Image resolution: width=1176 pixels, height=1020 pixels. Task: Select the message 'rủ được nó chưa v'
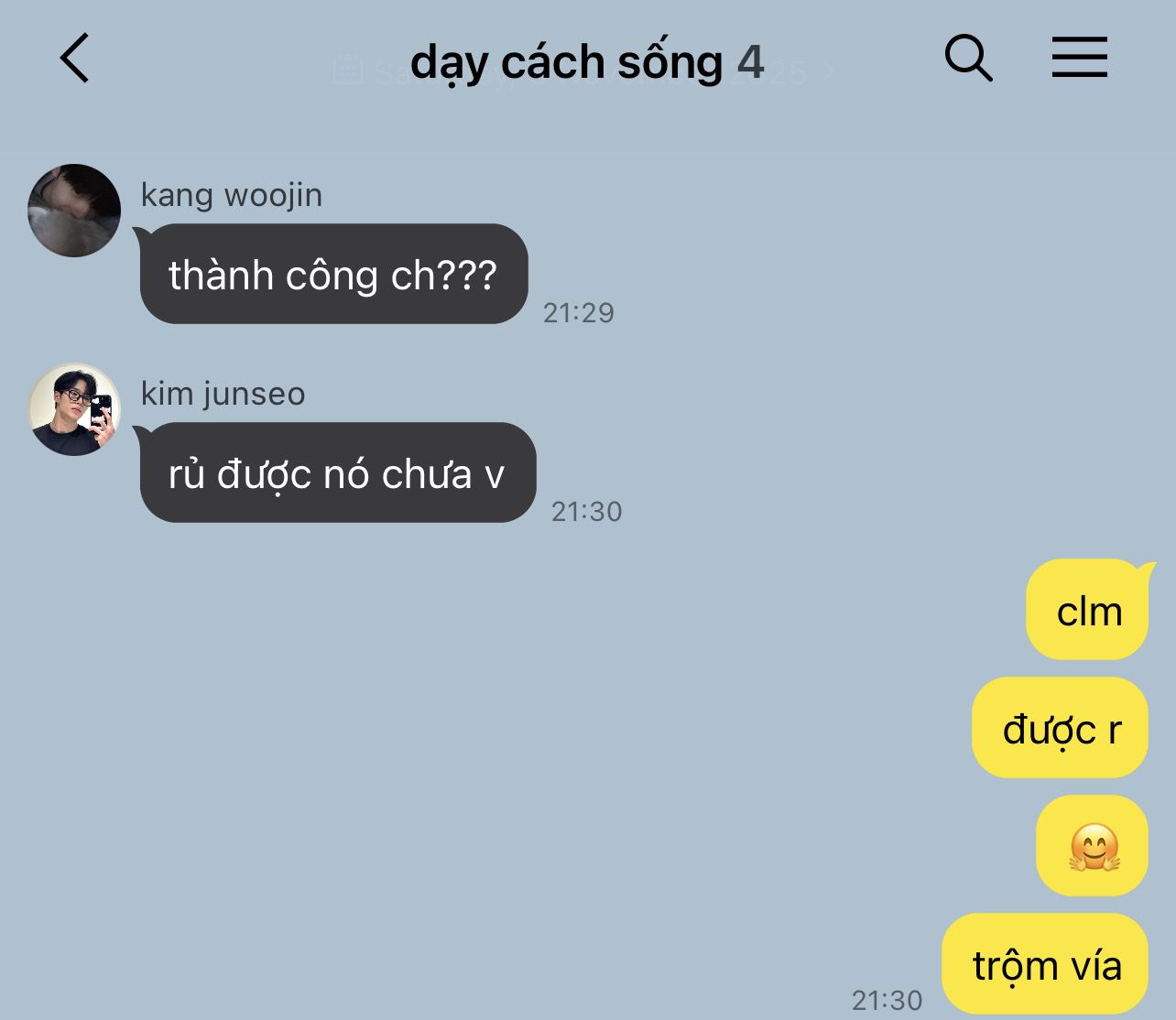point(337,472)
